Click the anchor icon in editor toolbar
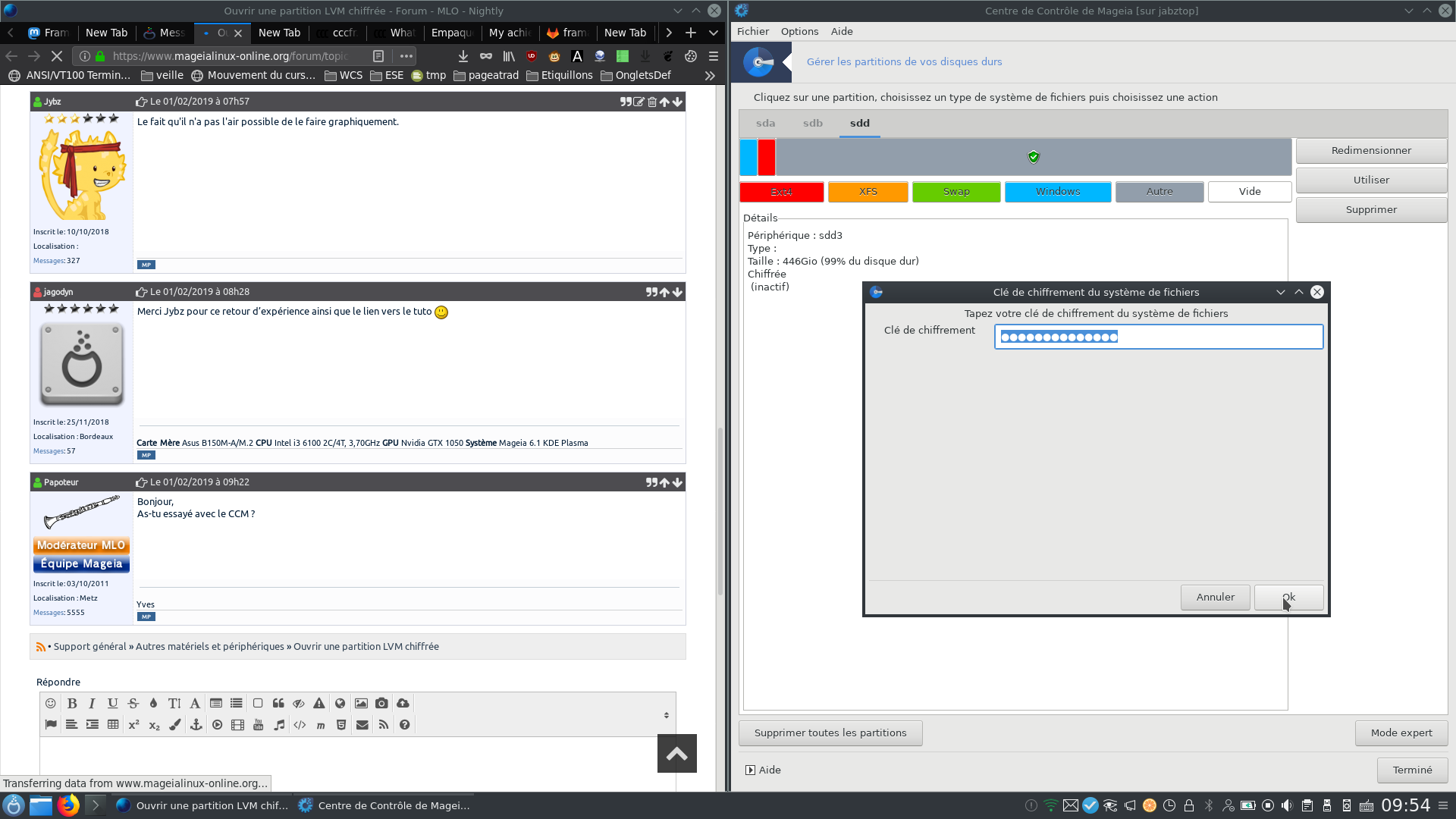 [196, 725]
